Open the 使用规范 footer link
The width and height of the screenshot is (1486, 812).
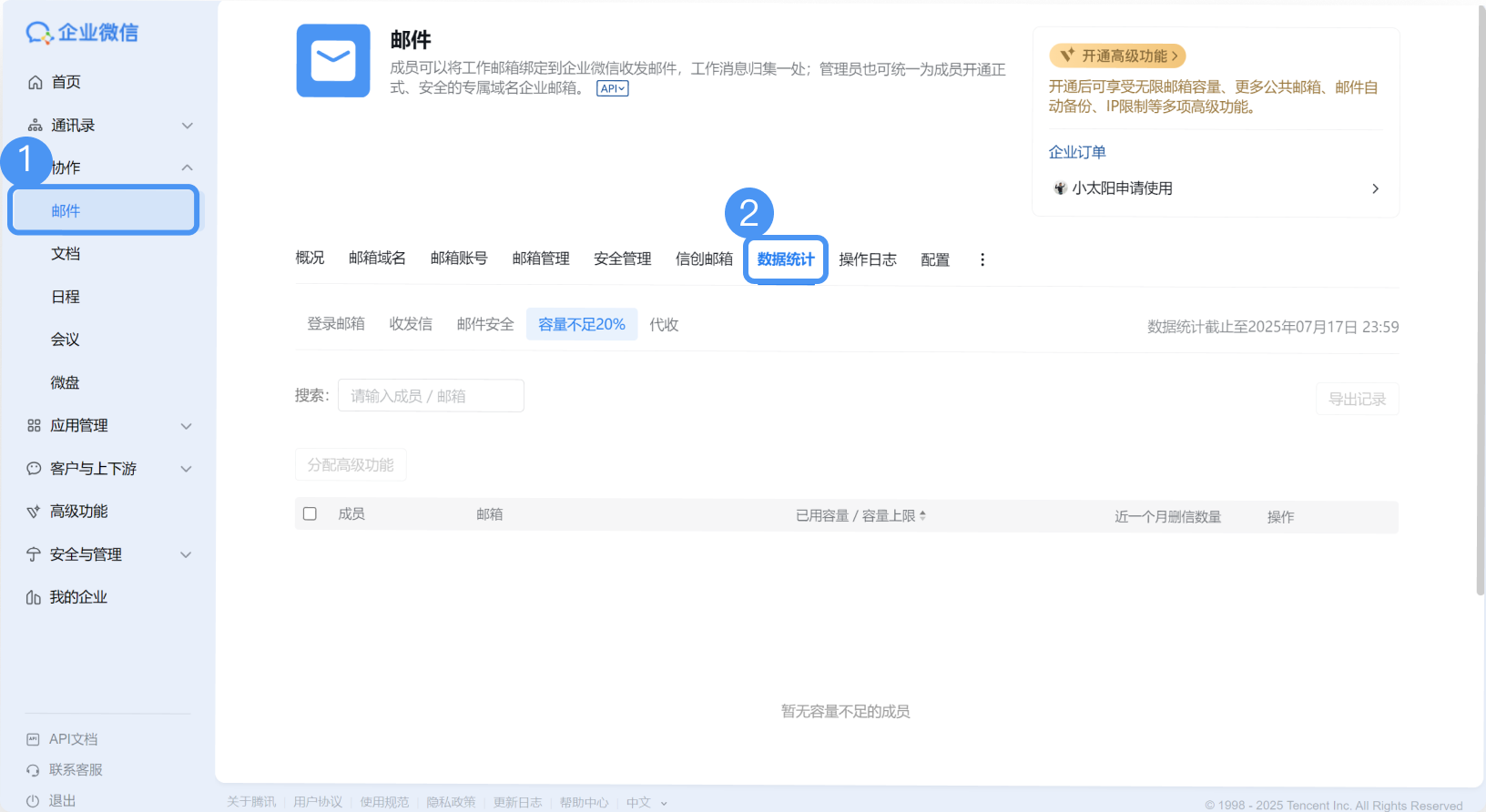pyautogui.click(x=384, y=802)
